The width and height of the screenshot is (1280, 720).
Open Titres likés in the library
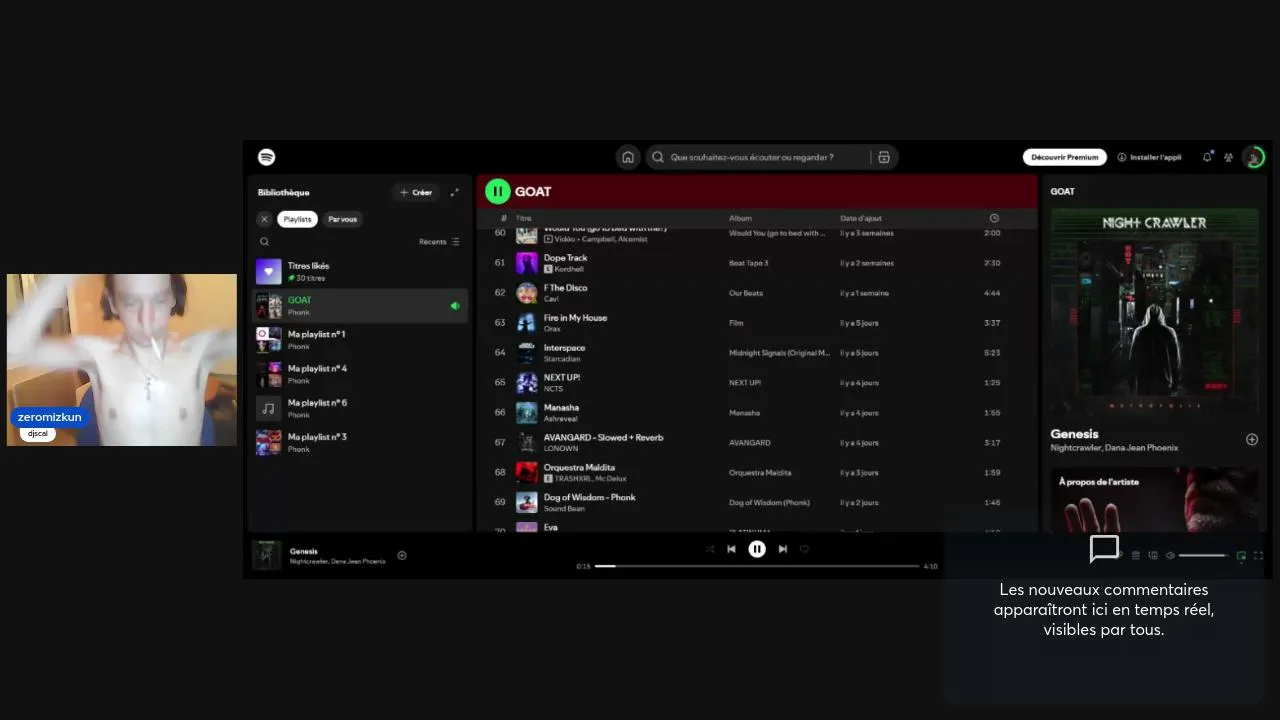coord(360,271)
